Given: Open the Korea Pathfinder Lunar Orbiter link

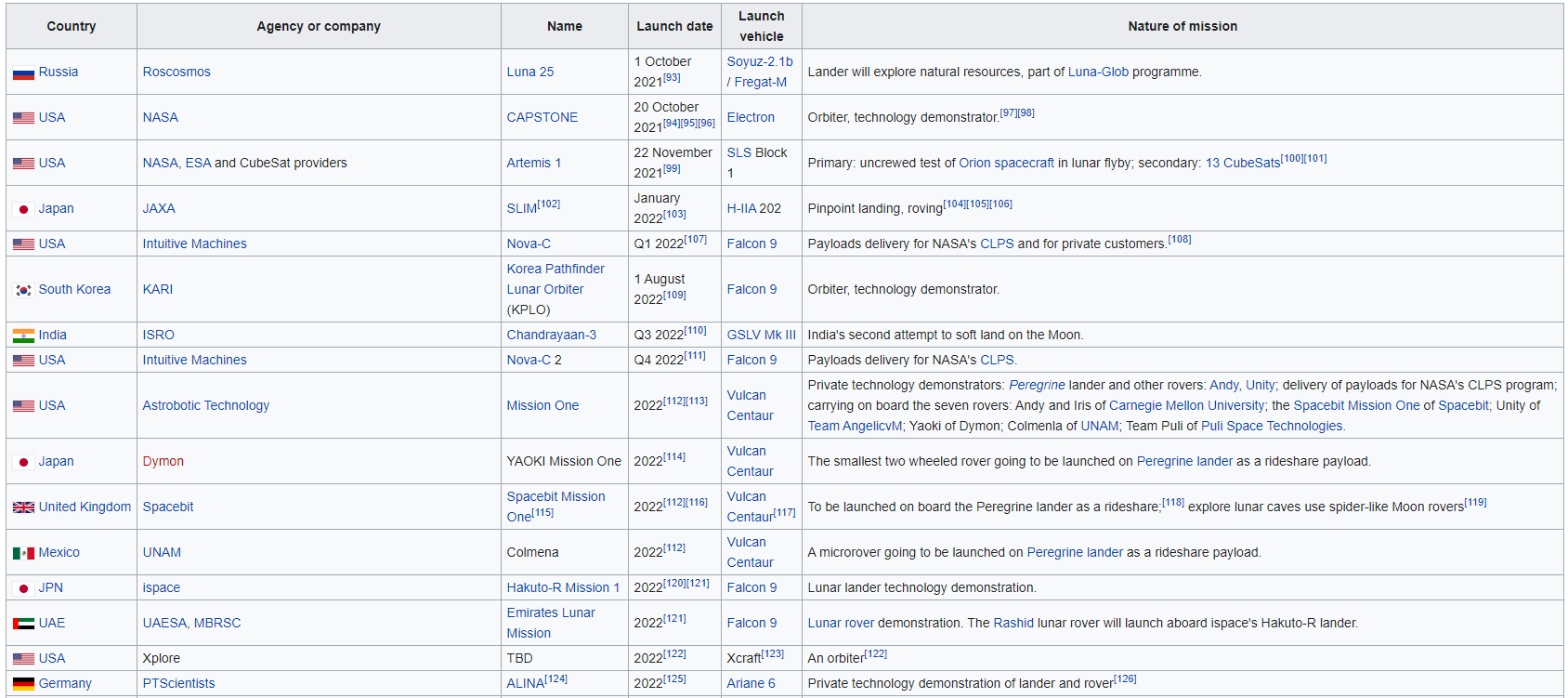Looking at the screenshot, I should (x=555, y=279).
